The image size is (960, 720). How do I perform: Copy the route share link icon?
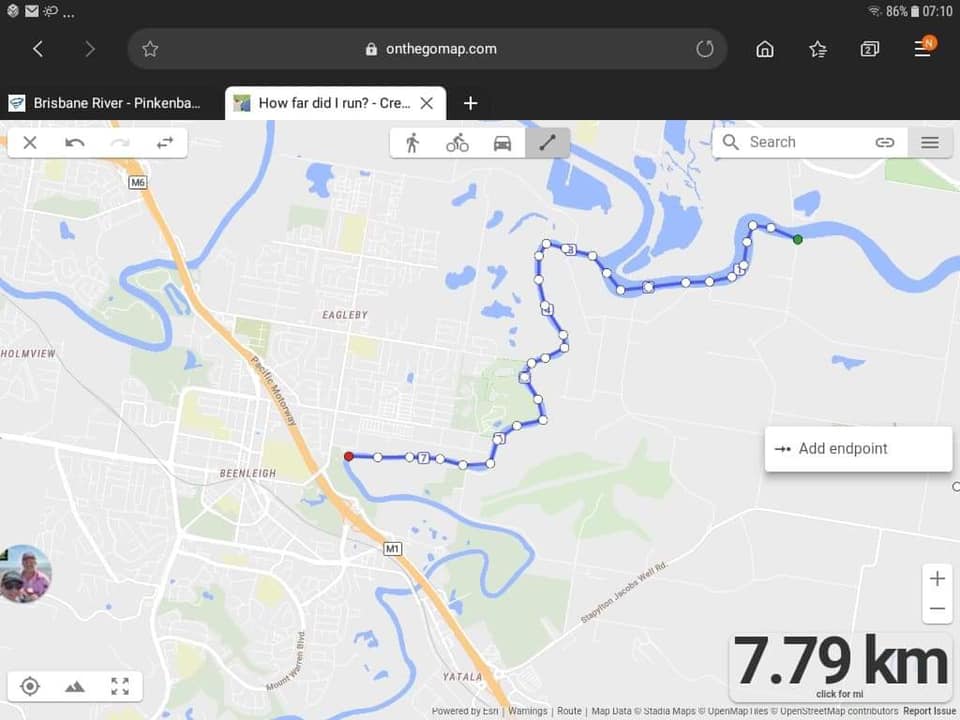click(884, 143)
